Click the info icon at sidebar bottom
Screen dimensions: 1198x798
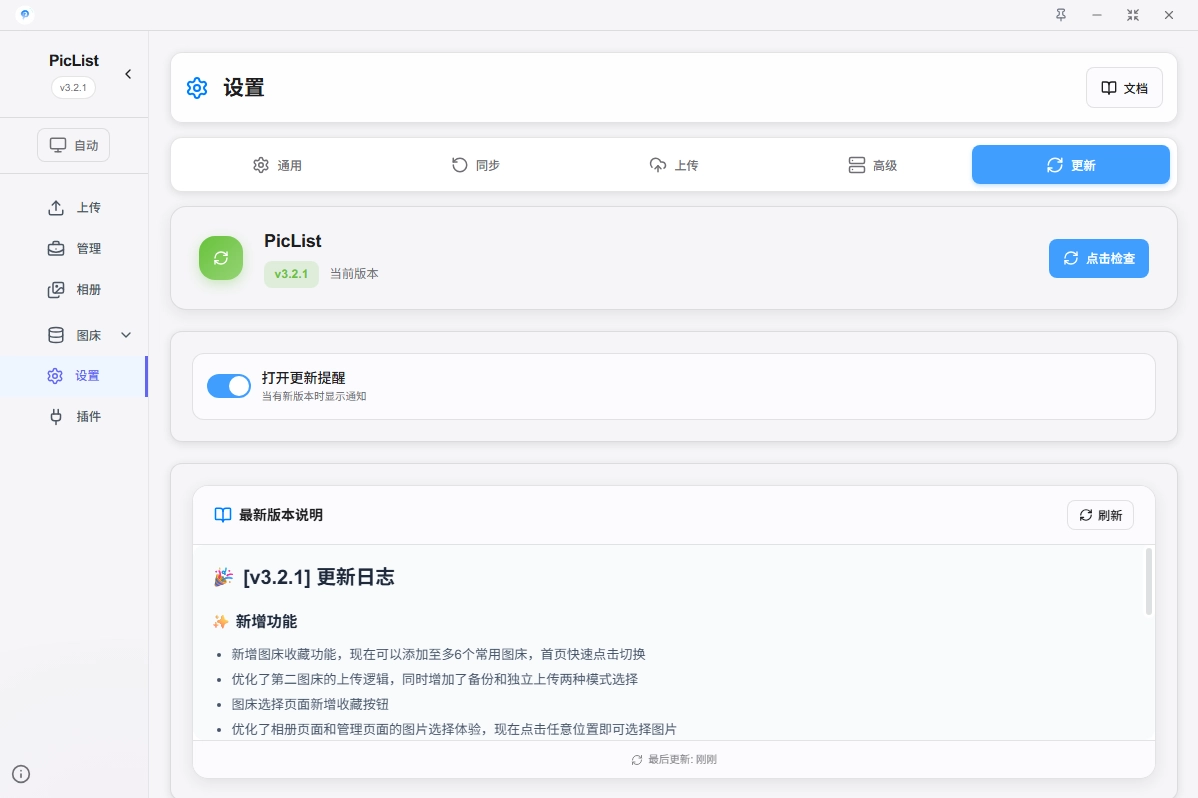(x=21, y=773)
